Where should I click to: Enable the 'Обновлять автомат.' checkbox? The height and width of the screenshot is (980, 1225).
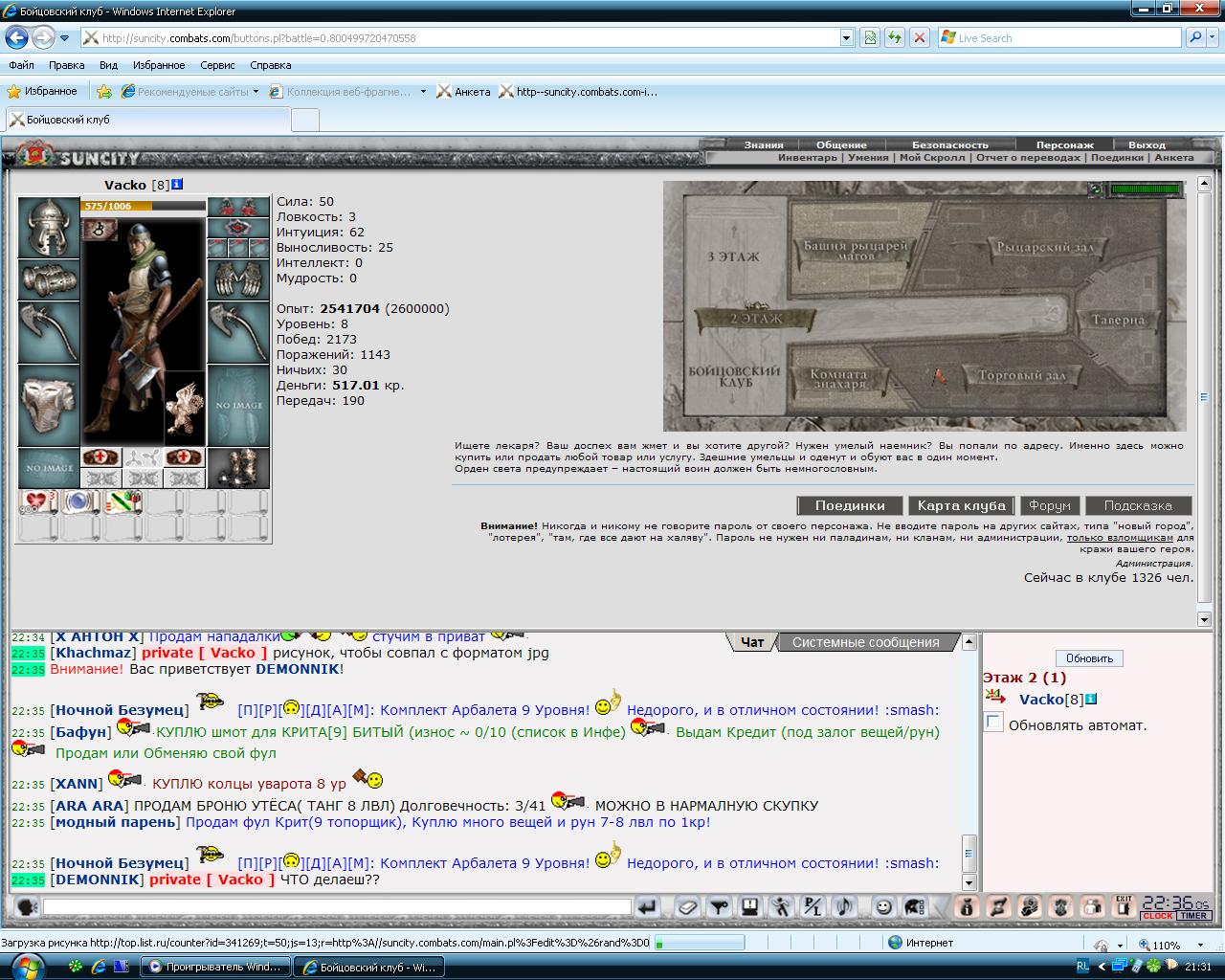point(994,723)
